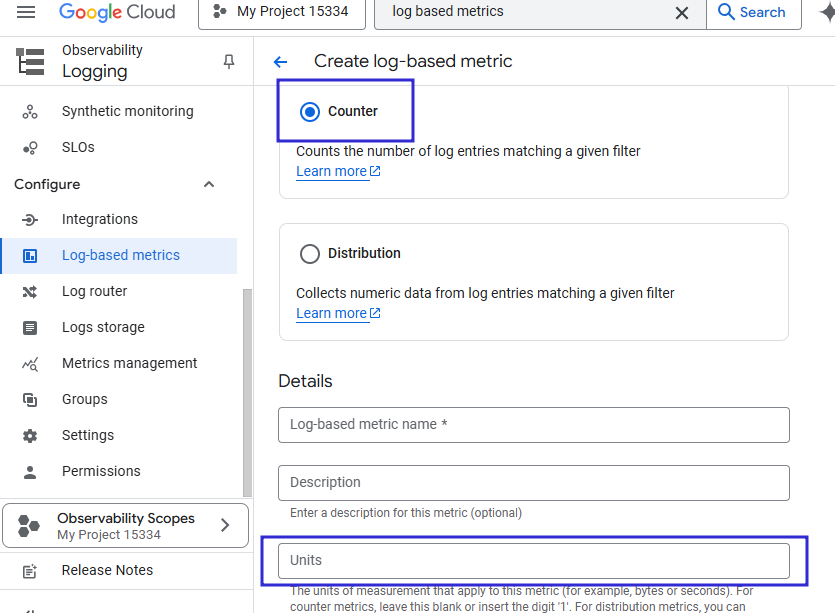Collapse the Configure section chevron
The width and height of the screenshot is (835, 613).
(x=209, y=184)
